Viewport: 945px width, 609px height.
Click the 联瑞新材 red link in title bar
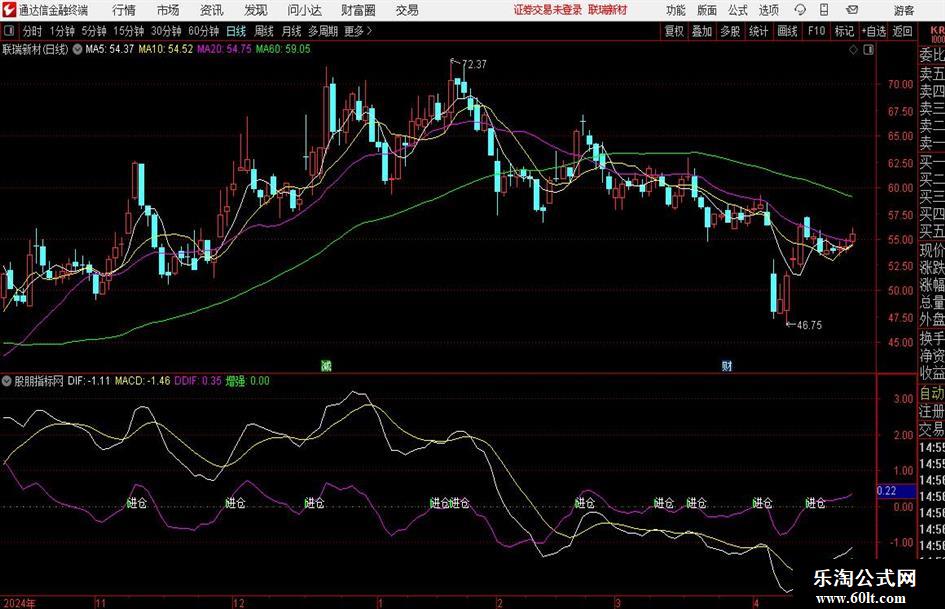coord(608,10)
